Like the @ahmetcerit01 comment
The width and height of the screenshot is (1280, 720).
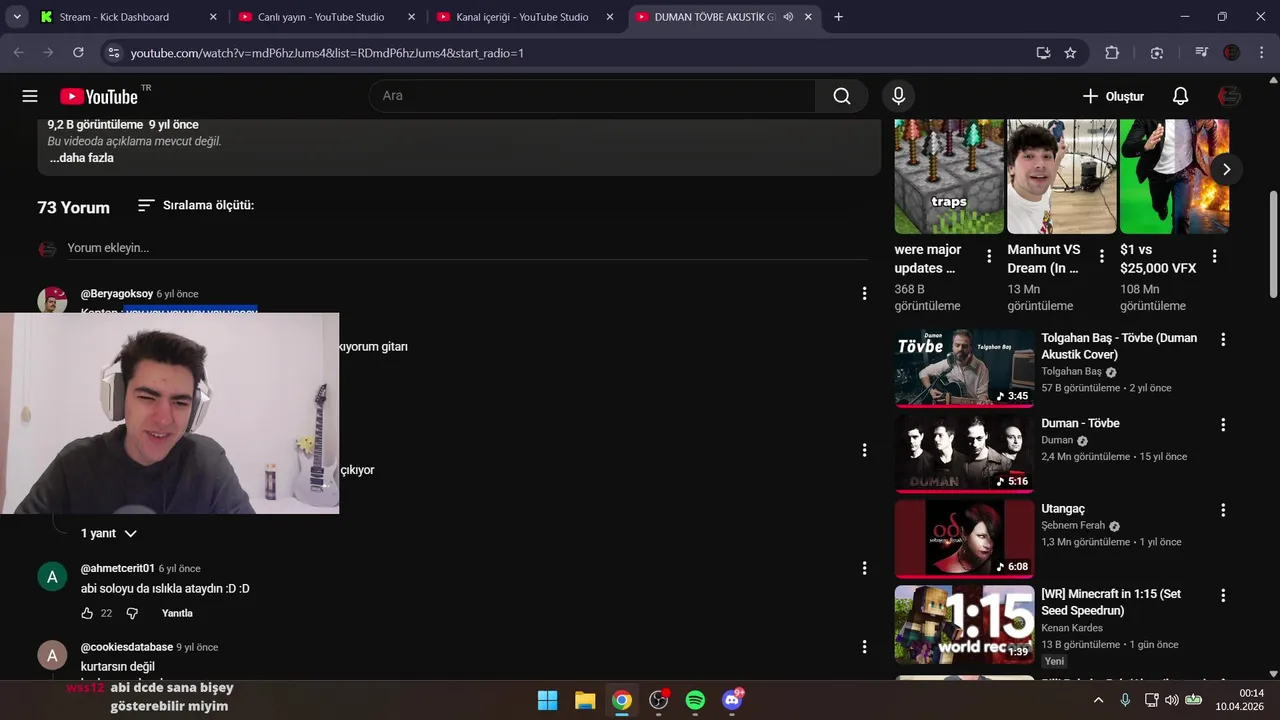(x=87, y=613)
